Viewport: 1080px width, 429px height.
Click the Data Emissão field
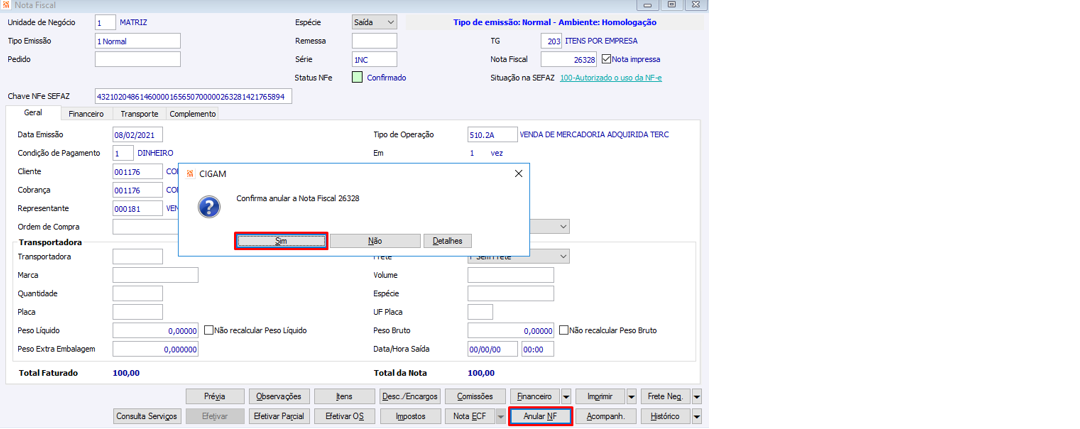(138, 134)
